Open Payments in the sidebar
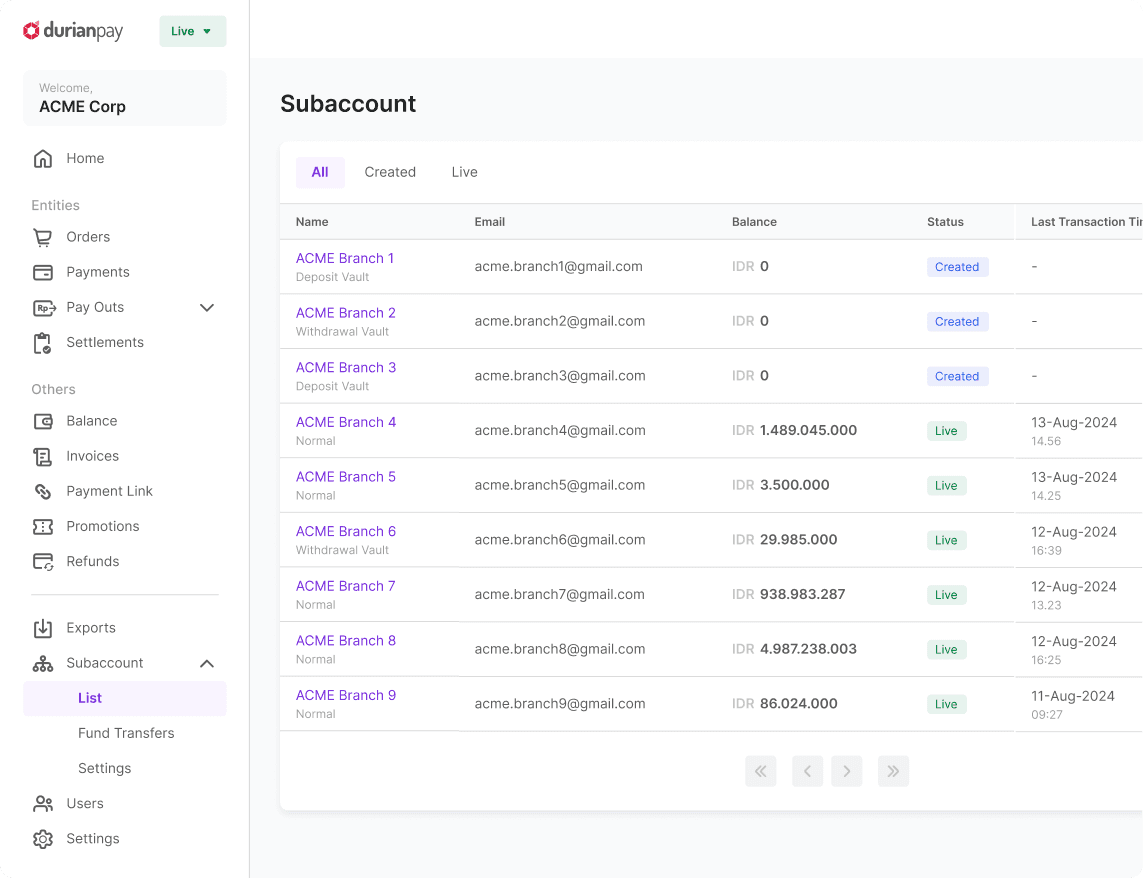Viewport: 1143px width, 878px height. [98, 272]
